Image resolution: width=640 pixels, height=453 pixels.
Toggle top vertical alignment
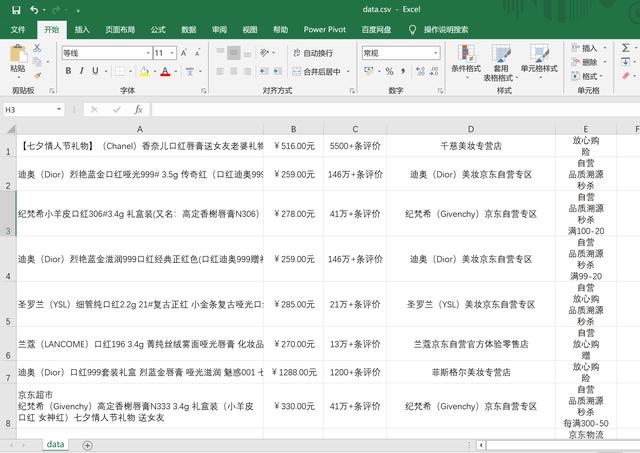coord(220,52)
